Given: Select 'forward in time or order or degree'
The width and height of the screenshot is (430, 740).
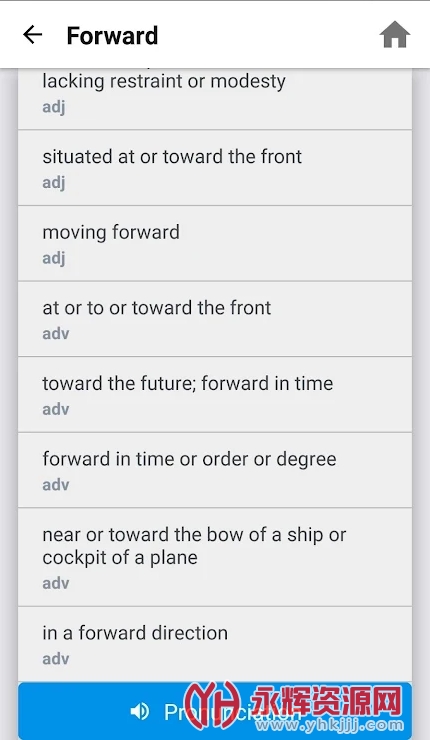Looking at the screenshot, I should (x=215, y=470).
